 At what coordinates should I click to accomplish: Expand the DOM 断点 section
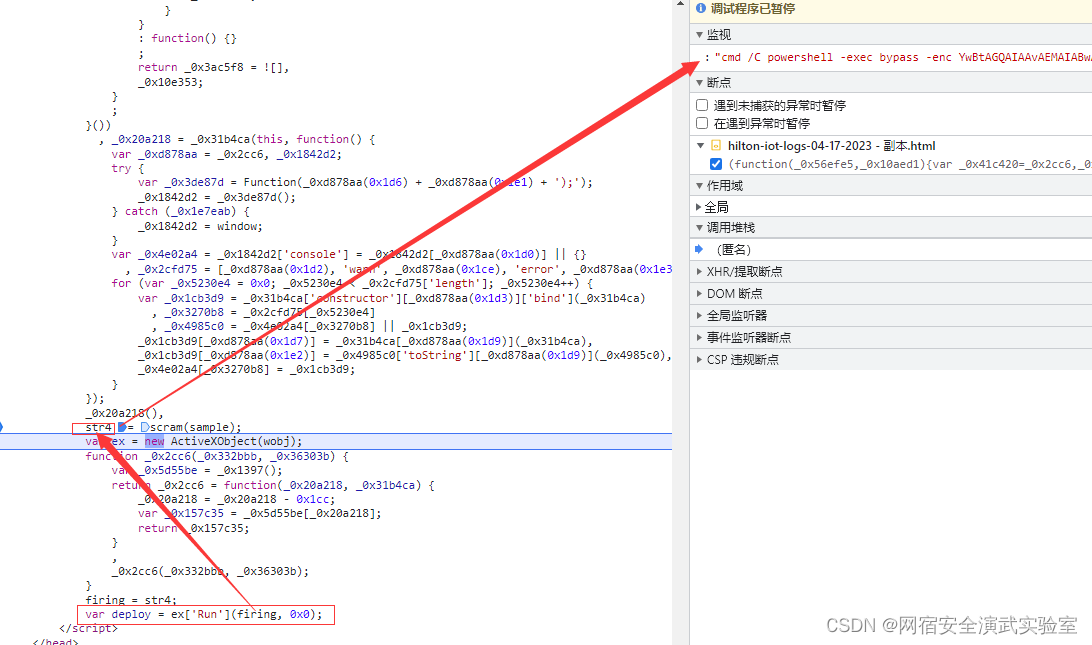pyautogui.click(x=699, y=294)
